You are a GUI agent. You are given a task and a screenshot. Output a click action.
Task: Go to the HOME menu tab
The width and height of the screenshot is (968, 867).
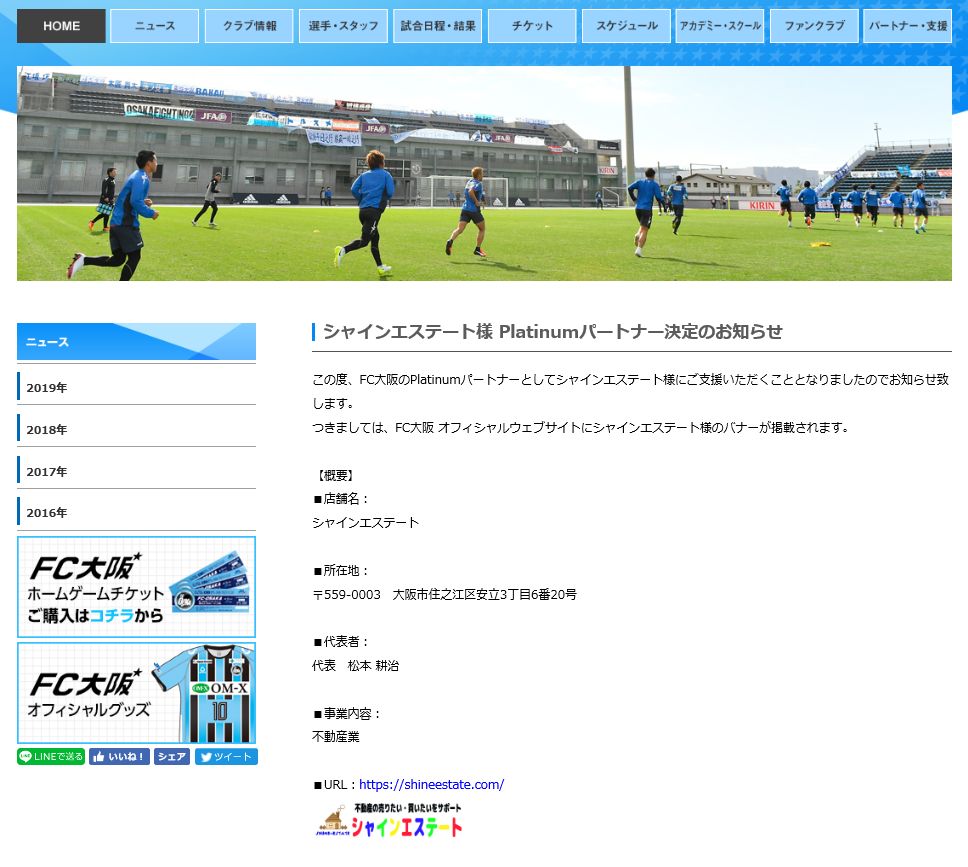[61, 26]
